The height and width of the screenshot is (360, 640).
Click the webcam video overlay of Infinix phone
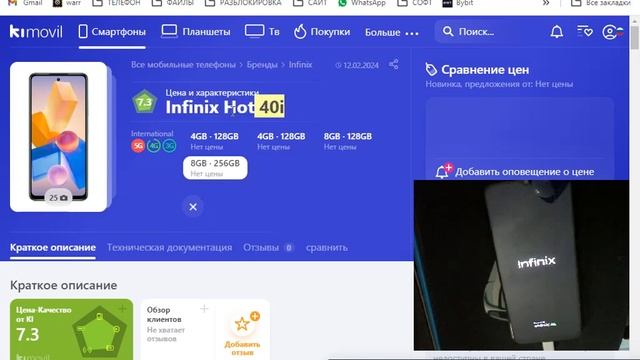521,265
